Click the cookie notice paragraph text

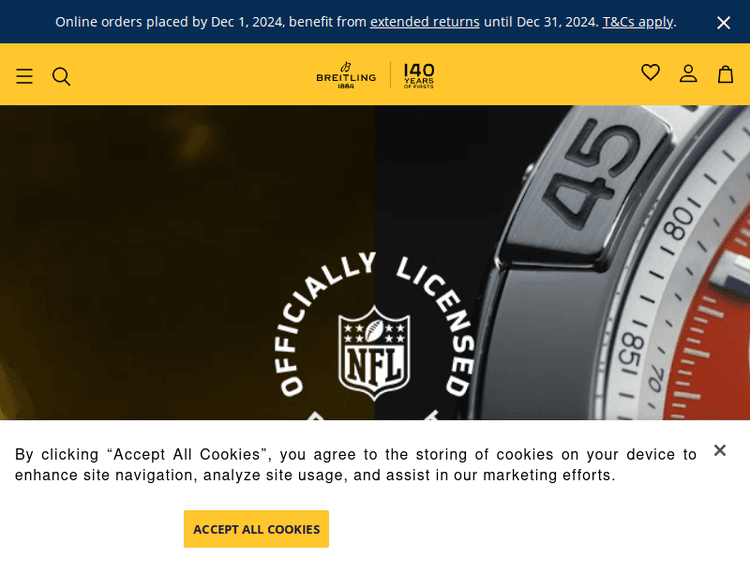coord(355,465)
